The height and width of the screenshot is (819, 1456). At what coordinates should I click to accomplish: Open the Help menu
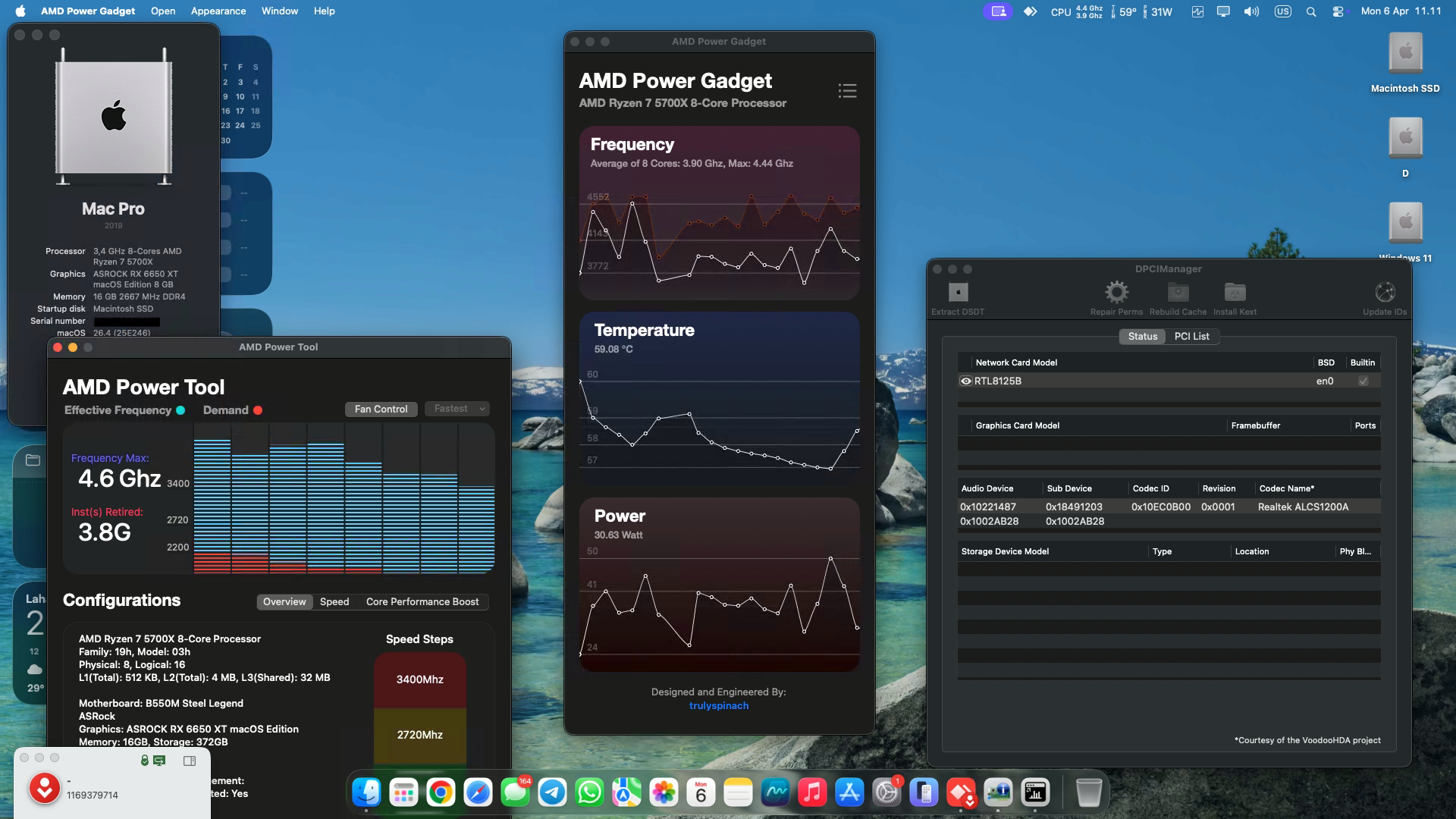point(325,11)
